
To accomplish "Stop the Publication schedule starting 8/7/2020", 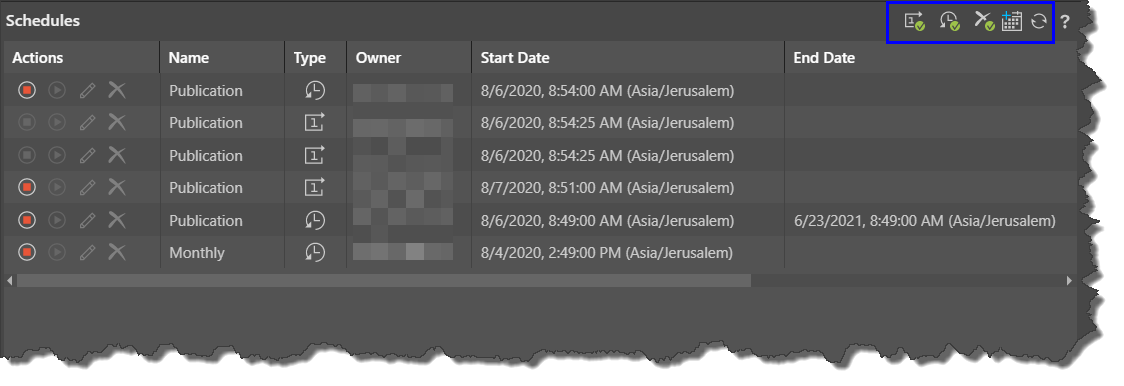I will (x=27, y=187).
